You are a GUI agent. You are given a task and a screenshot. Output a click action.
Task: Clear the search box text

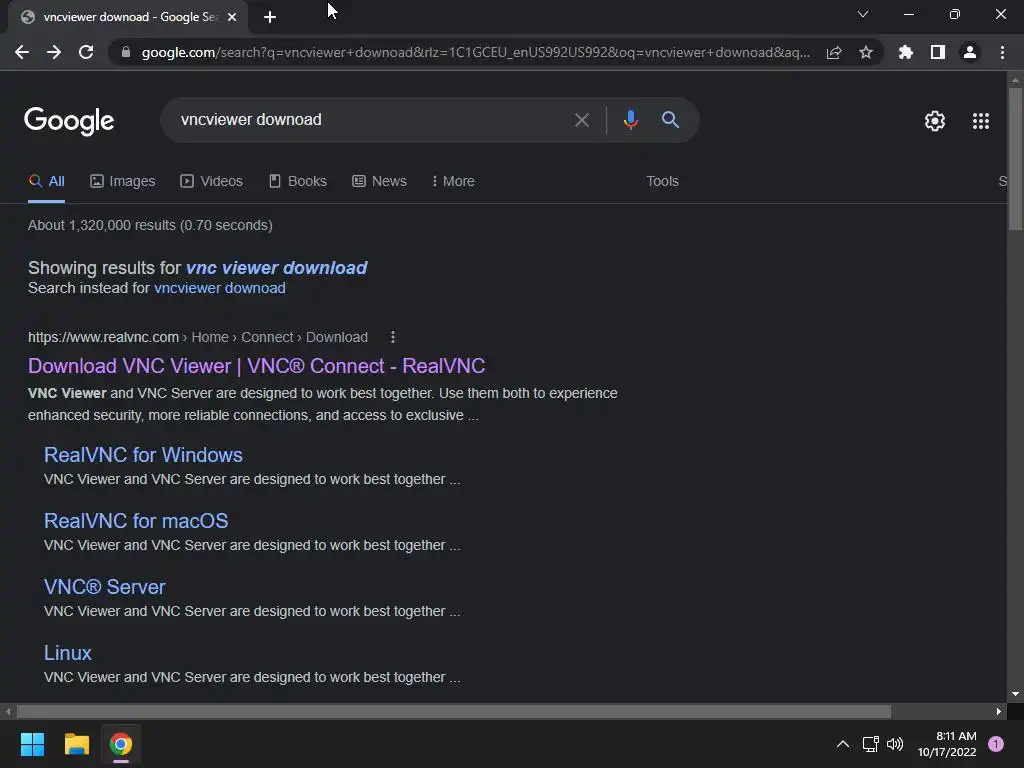581,120
